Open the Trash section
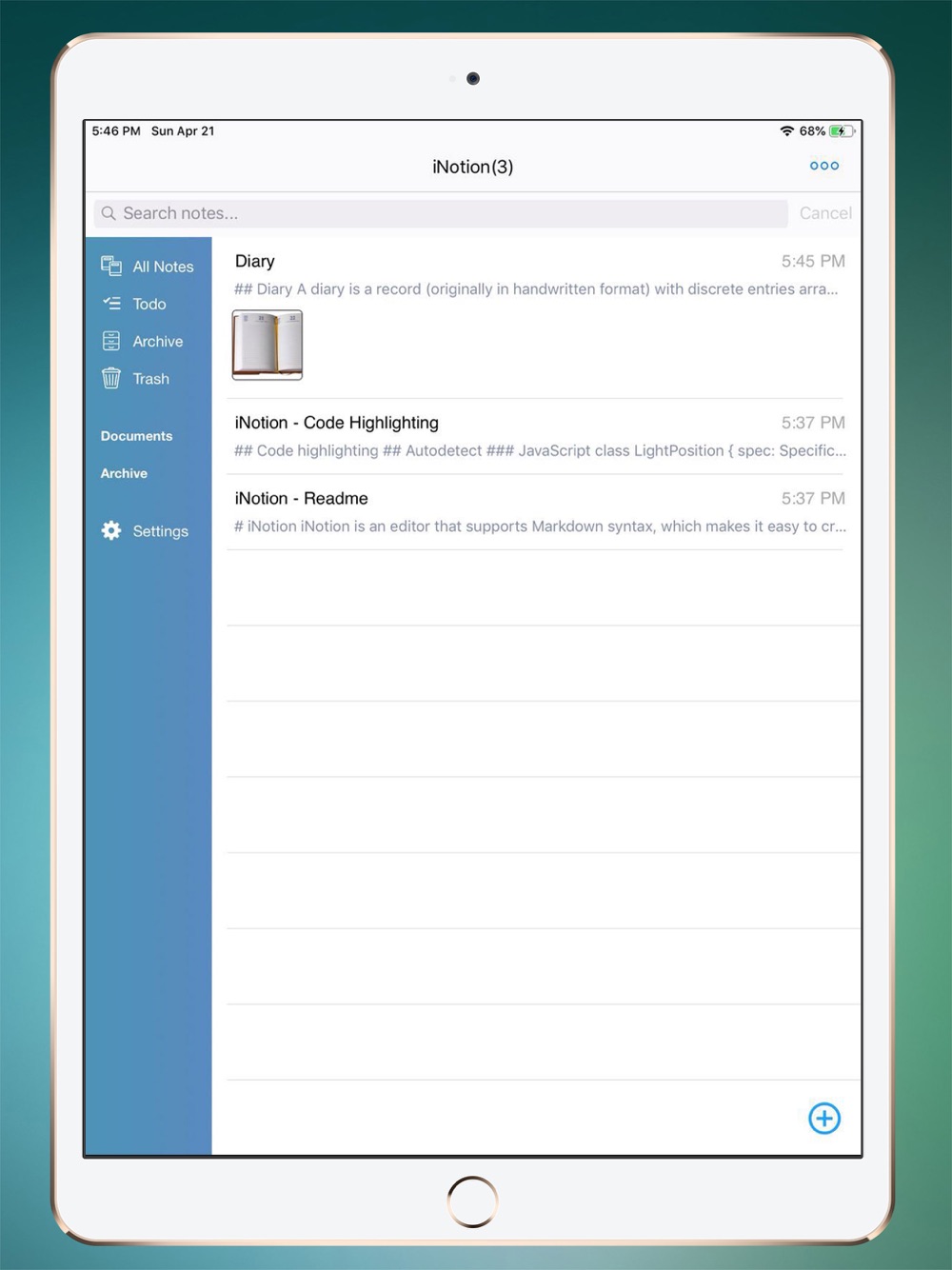Screen dimensions: 952x1270 click(151, 378)
